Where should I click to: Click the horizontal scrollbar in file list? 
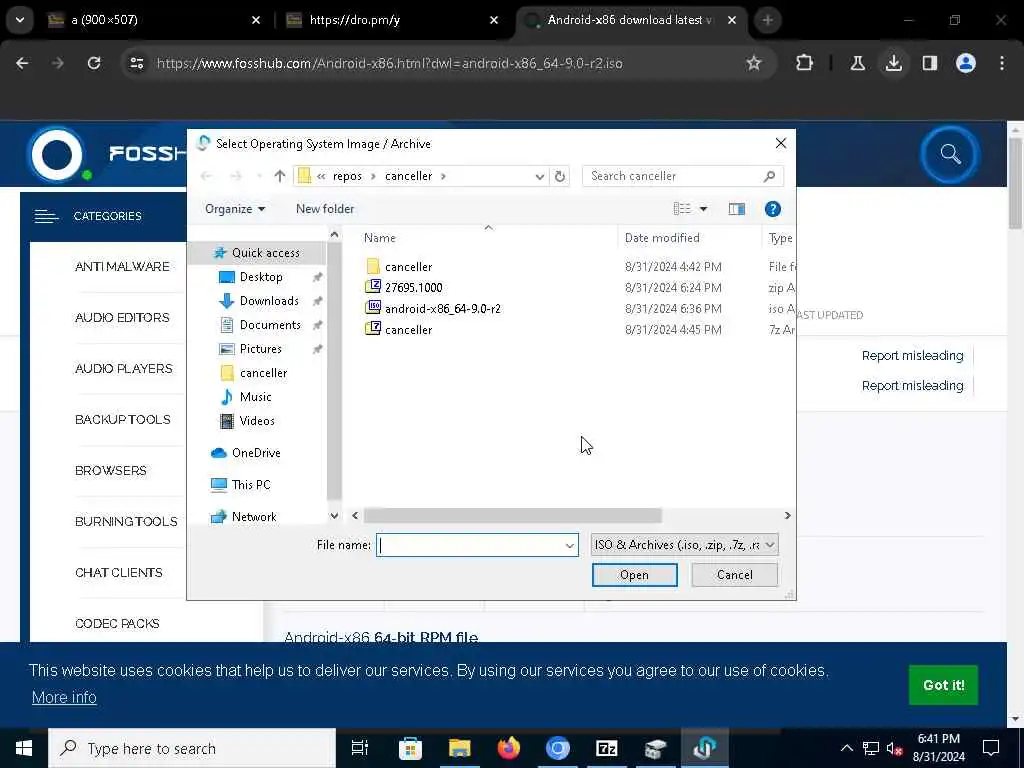[513, 515]
